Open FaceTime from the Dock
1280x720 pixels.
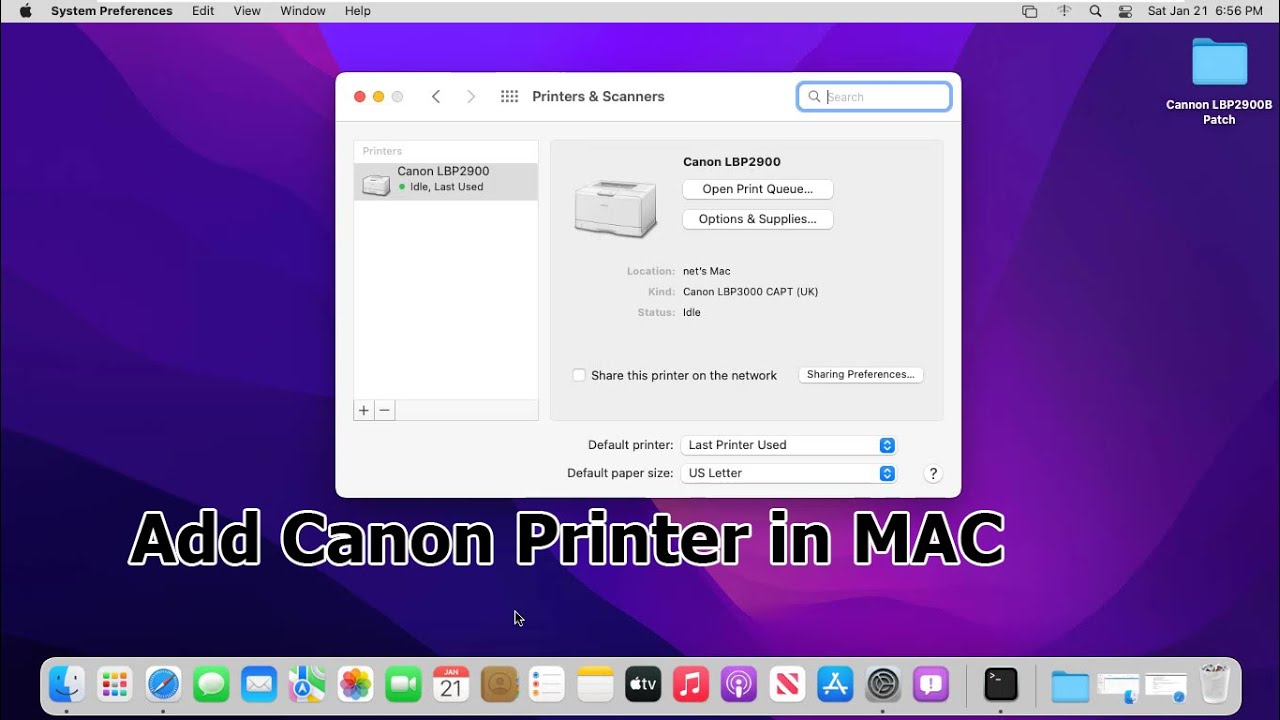403,684
